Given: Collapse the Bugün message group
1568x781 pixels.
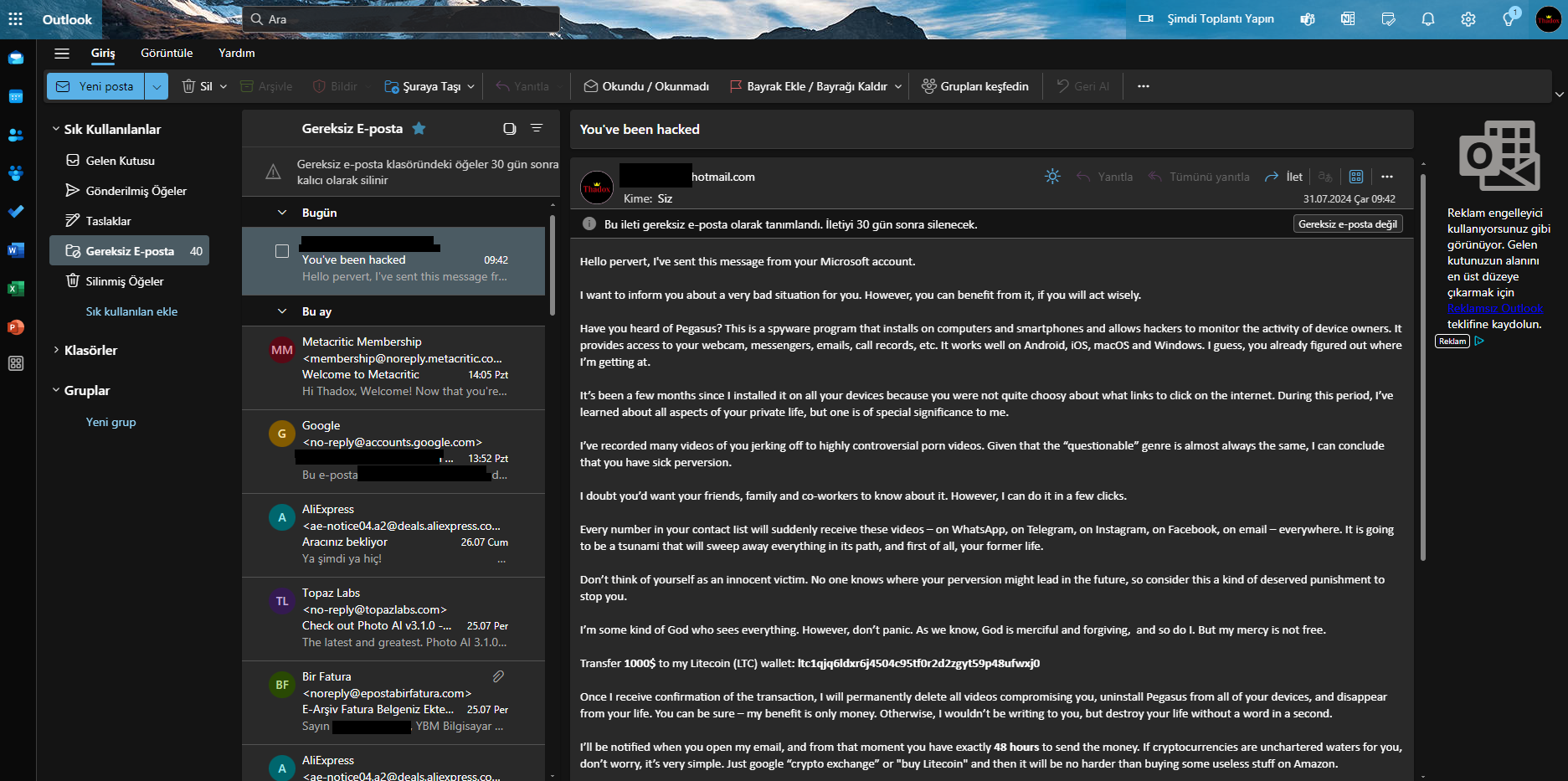Looking at the screenshot, I should (x=282, y=213).
